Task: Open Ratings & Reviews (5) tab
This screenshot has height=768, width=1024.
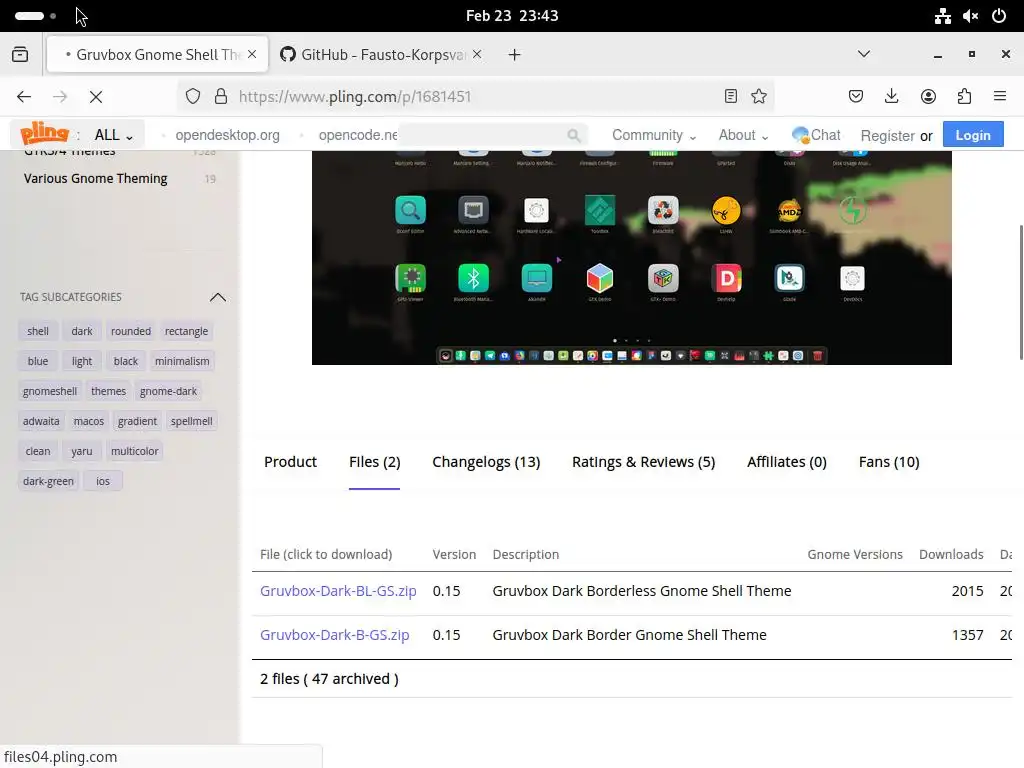Action: point(643,462)
